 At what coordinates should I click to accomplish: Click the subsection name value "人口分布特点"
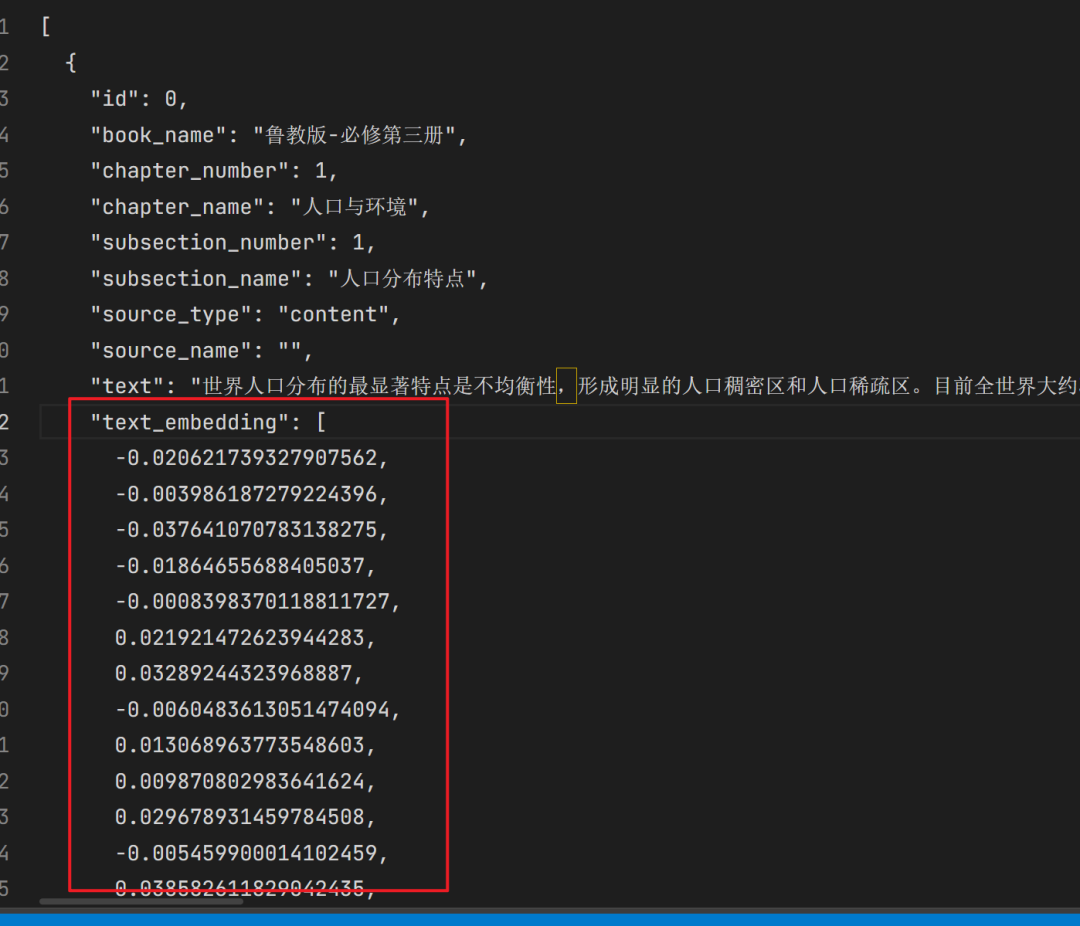coord(403,279)
